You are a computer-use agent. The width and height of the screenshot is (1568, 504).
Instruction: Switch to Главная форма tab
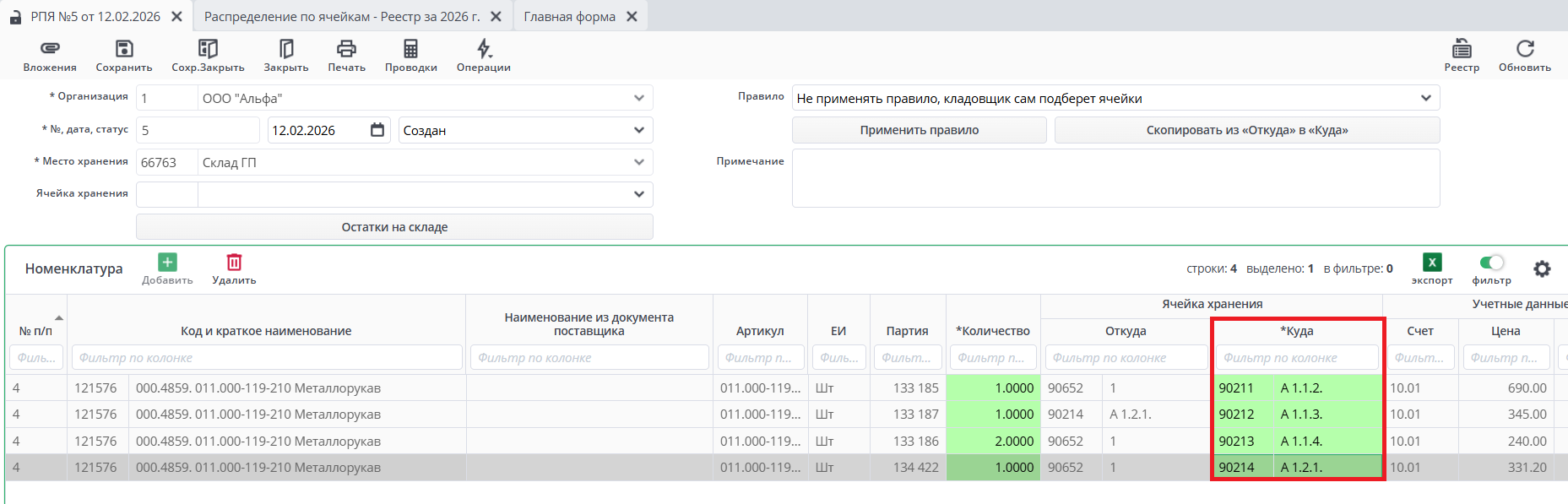tap(569, 17)
